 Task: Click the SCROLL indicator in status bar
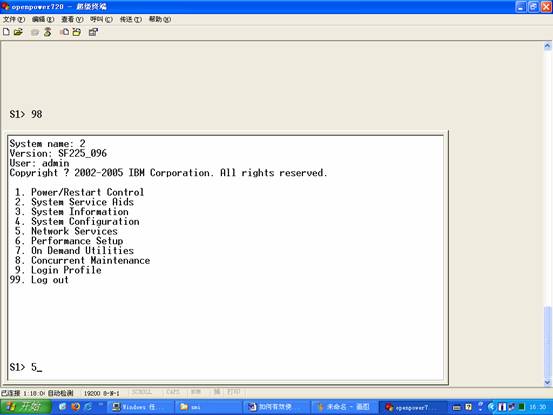pos(141,392)
